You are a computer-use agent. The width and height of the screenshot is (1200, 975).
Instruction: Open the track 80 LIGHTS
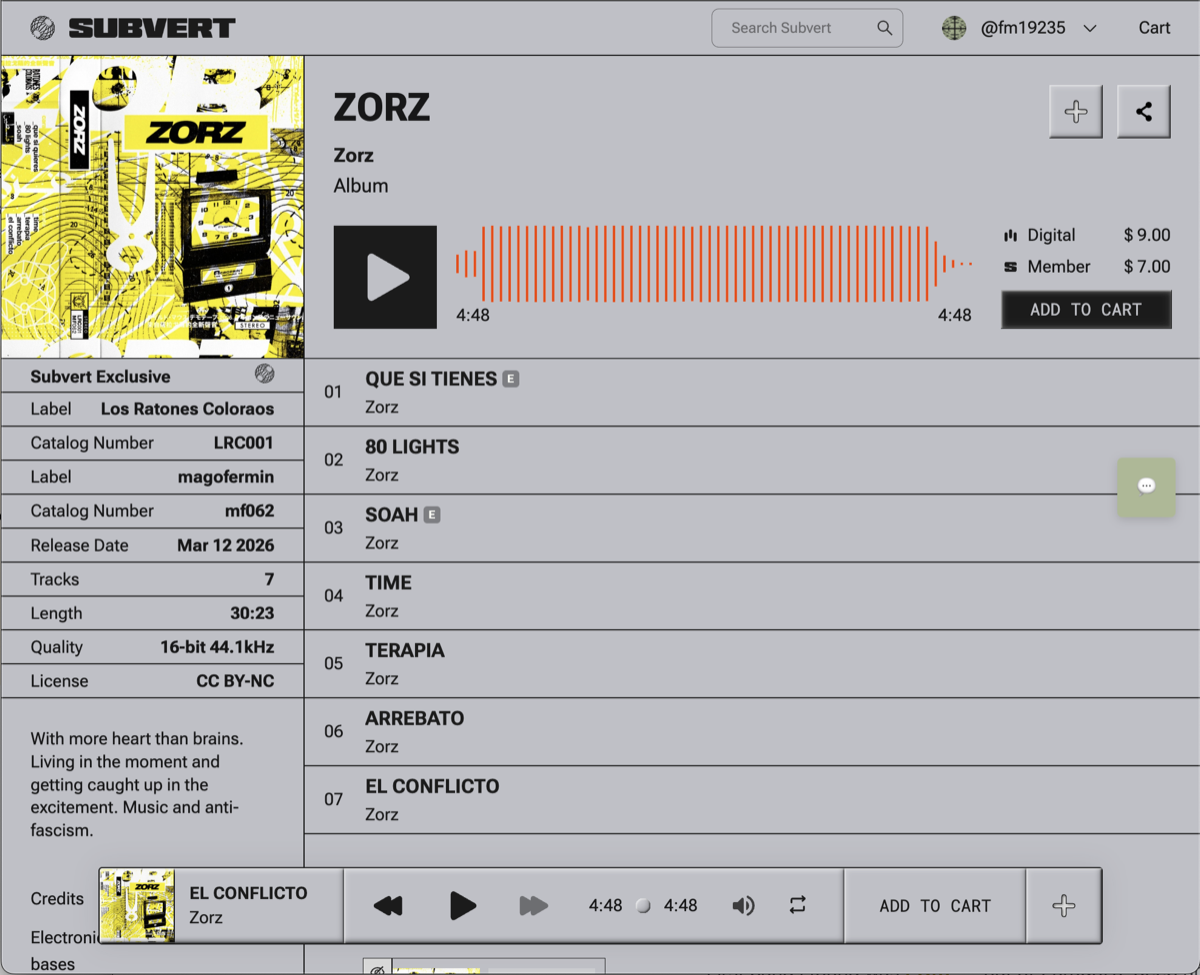click(411, 447)
